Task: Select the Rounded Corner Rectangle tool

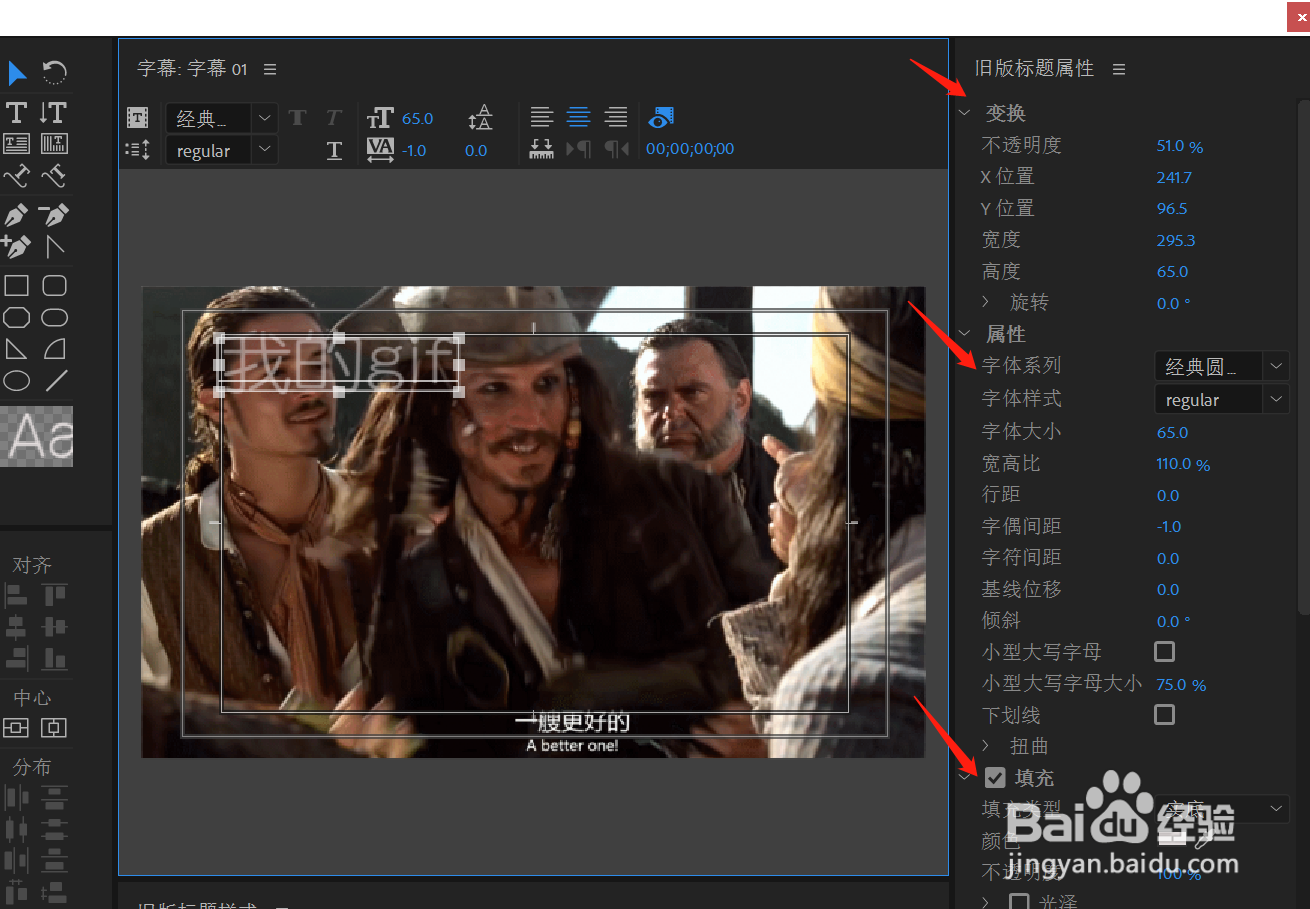Action: pyautogui.click(x=54, y=286)
